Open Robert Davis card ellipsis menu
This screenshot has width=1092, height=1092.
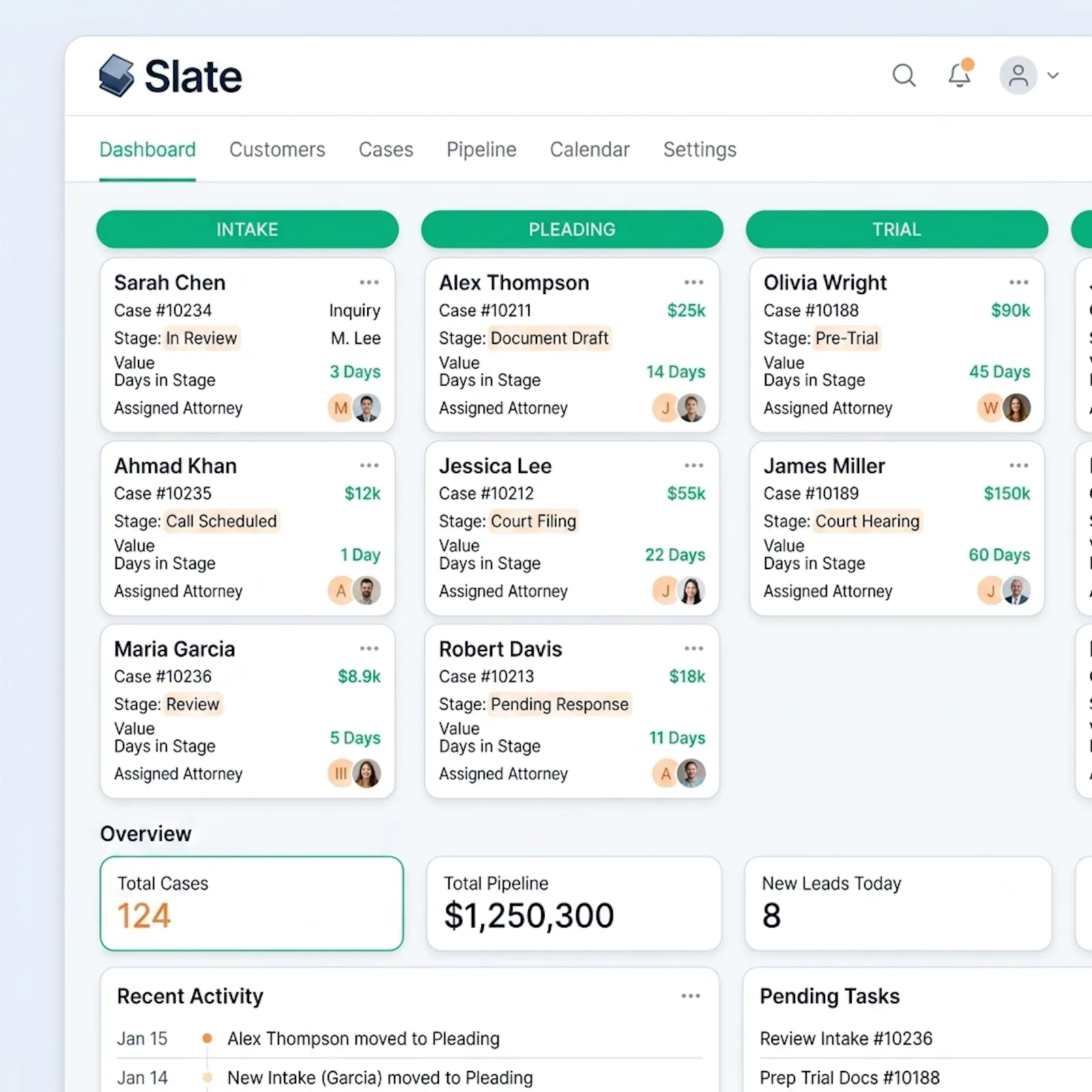[694, 648]
